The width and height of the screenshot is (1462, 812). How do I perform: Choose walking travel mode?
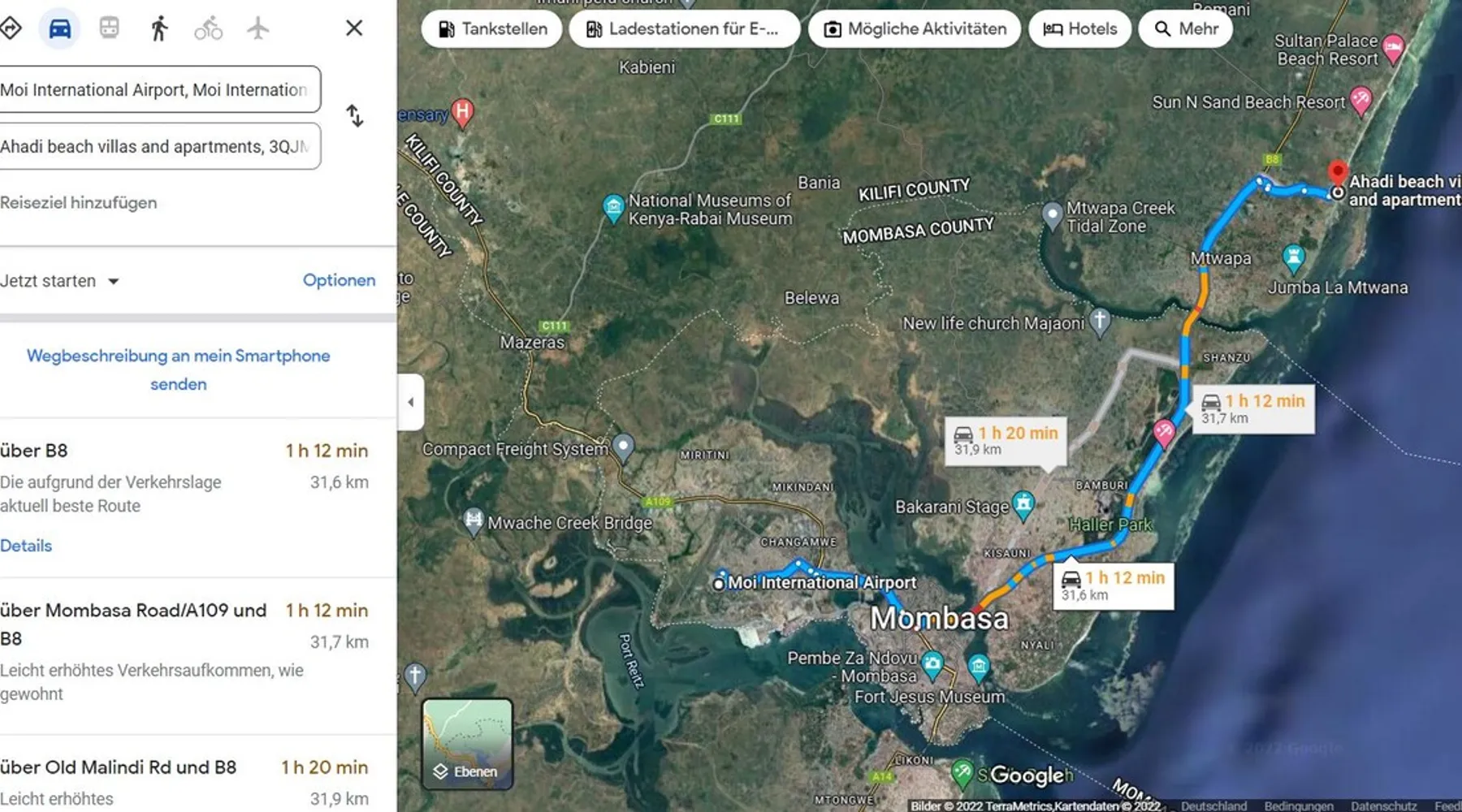coord(159,29)
